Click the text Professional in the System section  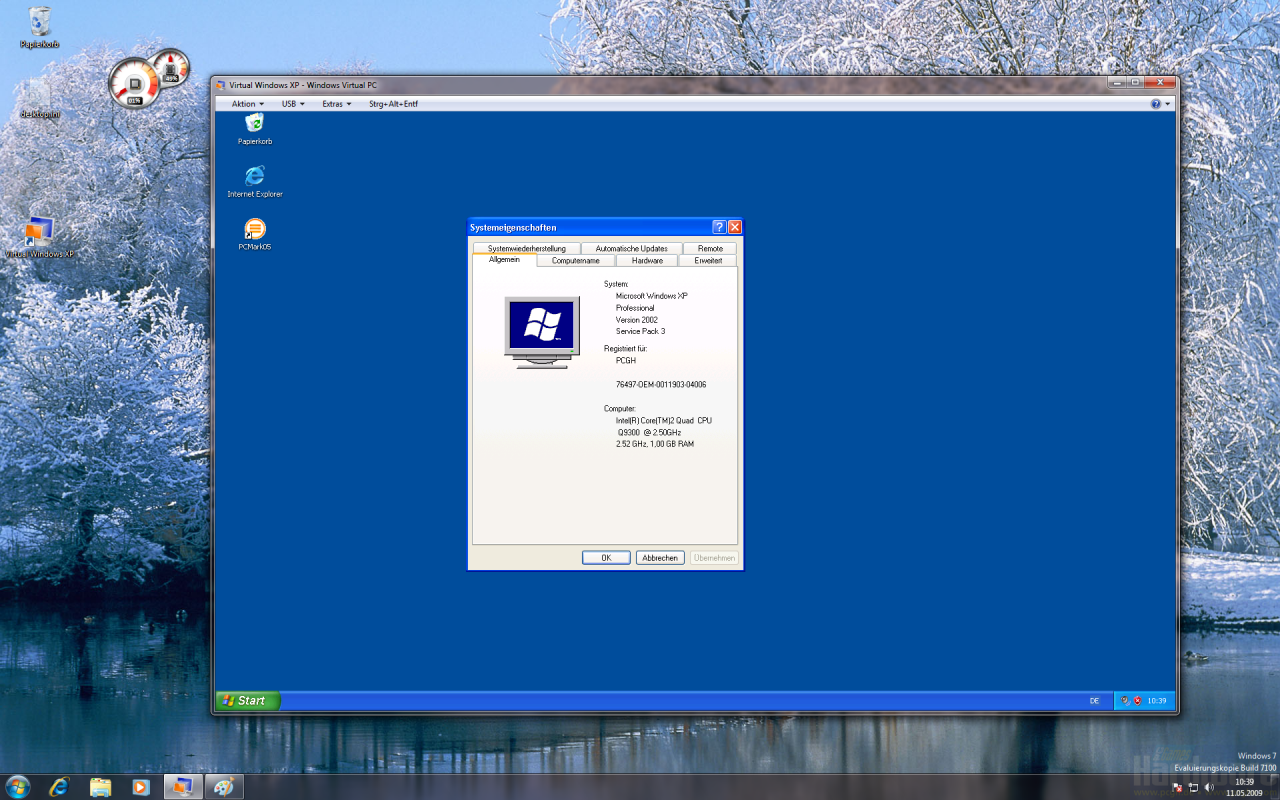[x=635, y=308]
